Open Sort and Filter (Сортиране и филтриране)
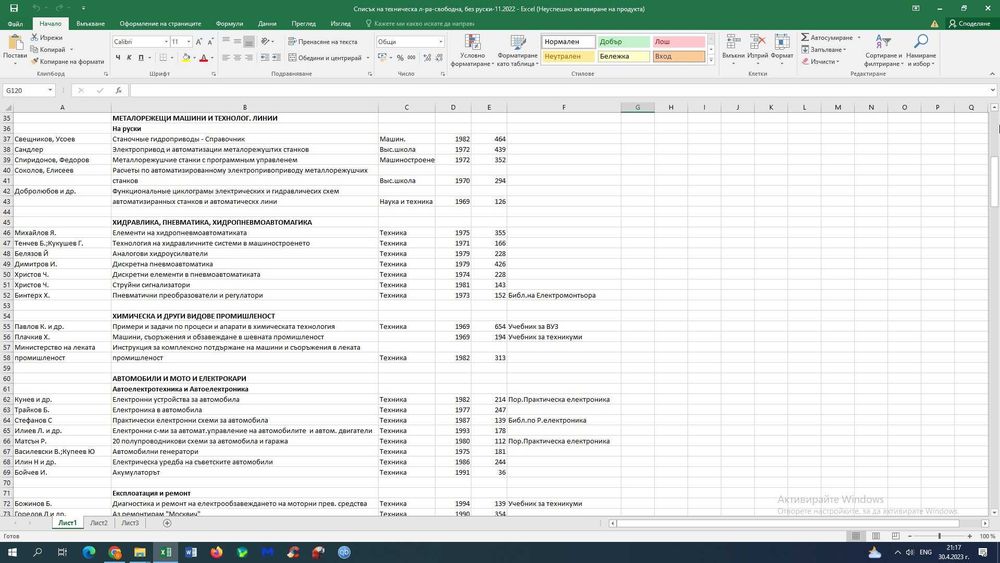The image size is (1000, 563). (x=883, y=50)
